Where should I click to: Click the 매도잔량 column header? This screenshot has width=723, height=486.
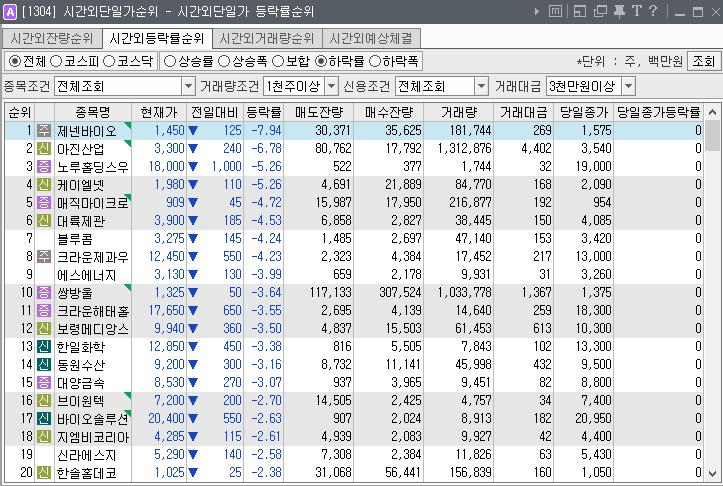[x=319, y=112]
